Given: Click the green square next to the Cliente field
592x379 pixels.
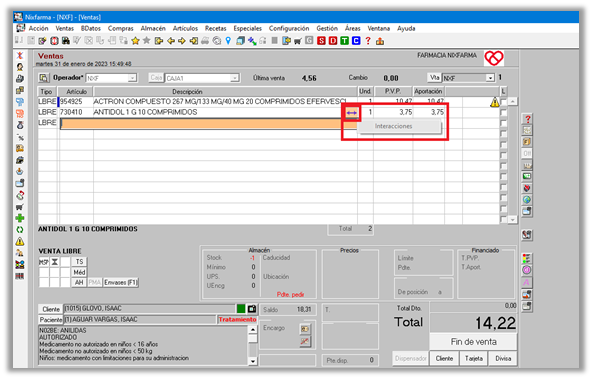Looking at the screenshot, I should 241,309.
